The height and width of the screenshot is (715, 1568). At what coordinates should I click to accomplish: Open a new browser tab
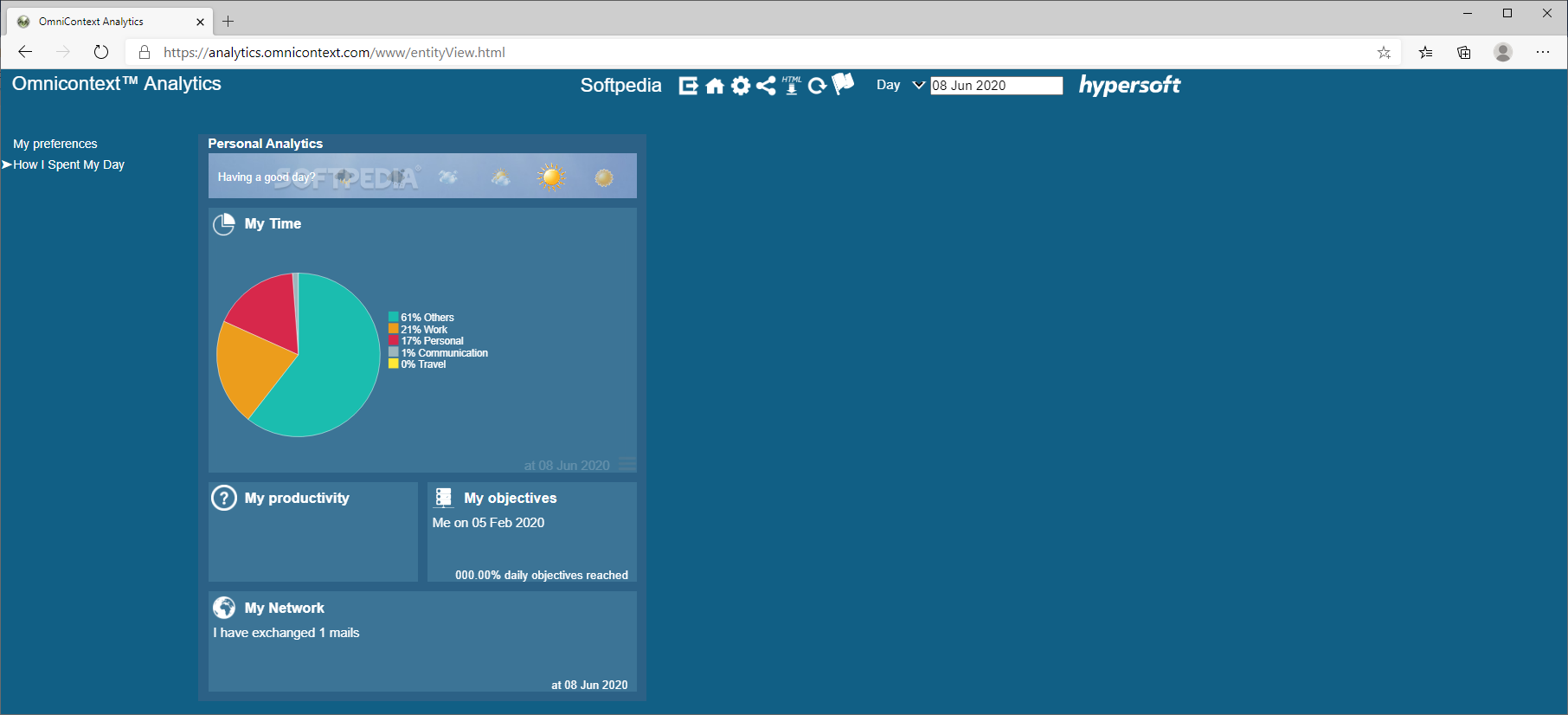click(x=228, y=22)
